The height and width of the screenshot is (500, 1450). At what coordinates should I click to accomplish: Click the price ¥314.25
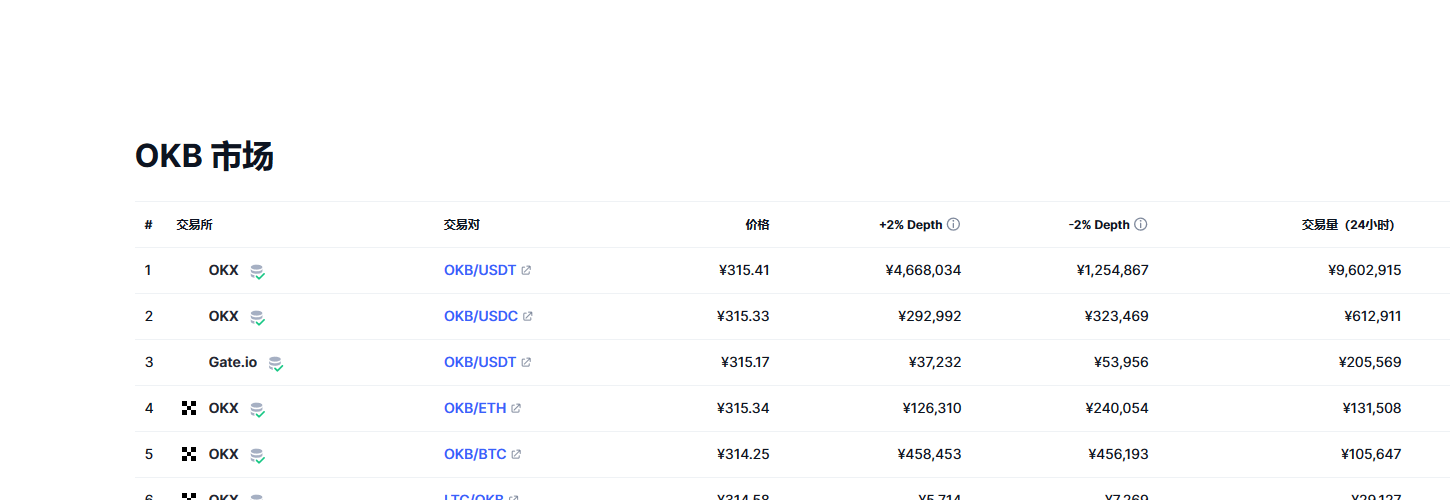coord(743,454)
